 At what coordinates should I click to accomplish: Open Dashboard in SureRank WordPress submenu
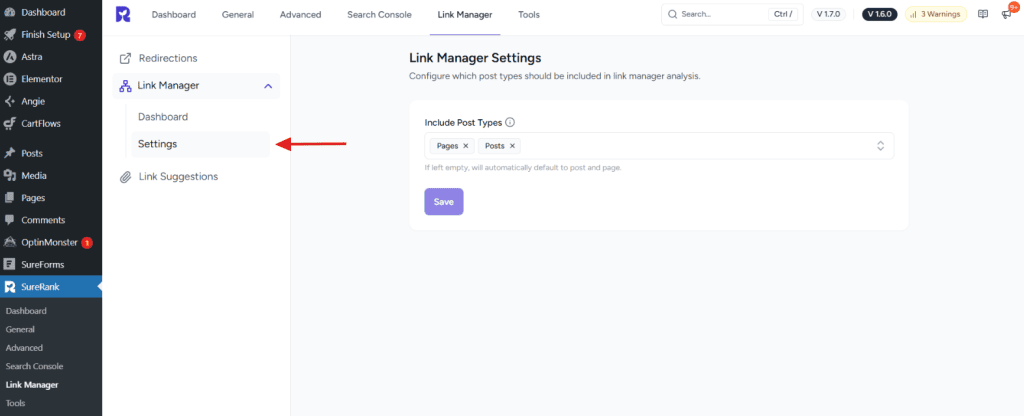click(x=26, y=312)
